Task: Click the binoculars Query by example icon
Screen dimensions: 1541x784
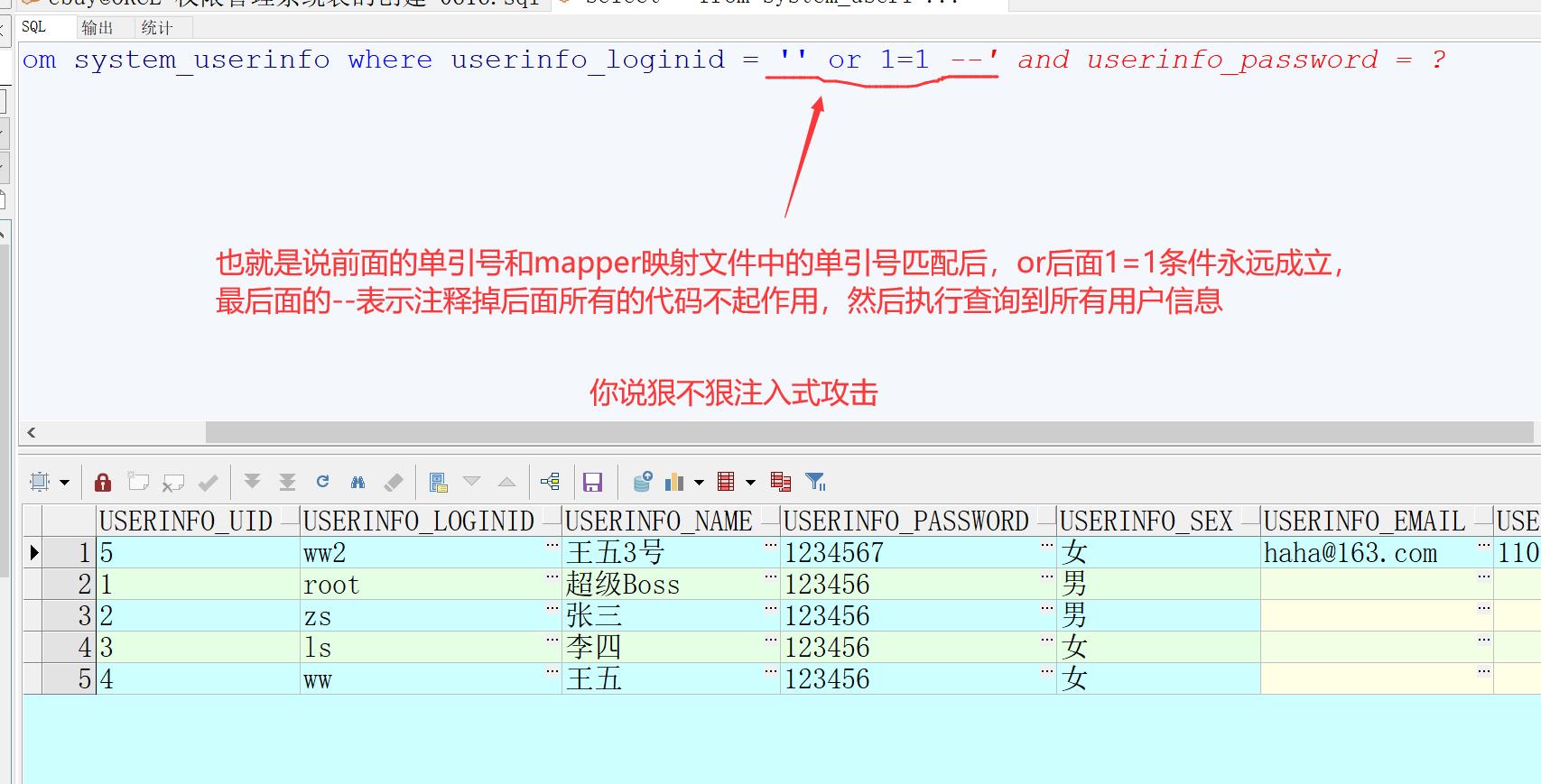Action: tap(357, 482)
